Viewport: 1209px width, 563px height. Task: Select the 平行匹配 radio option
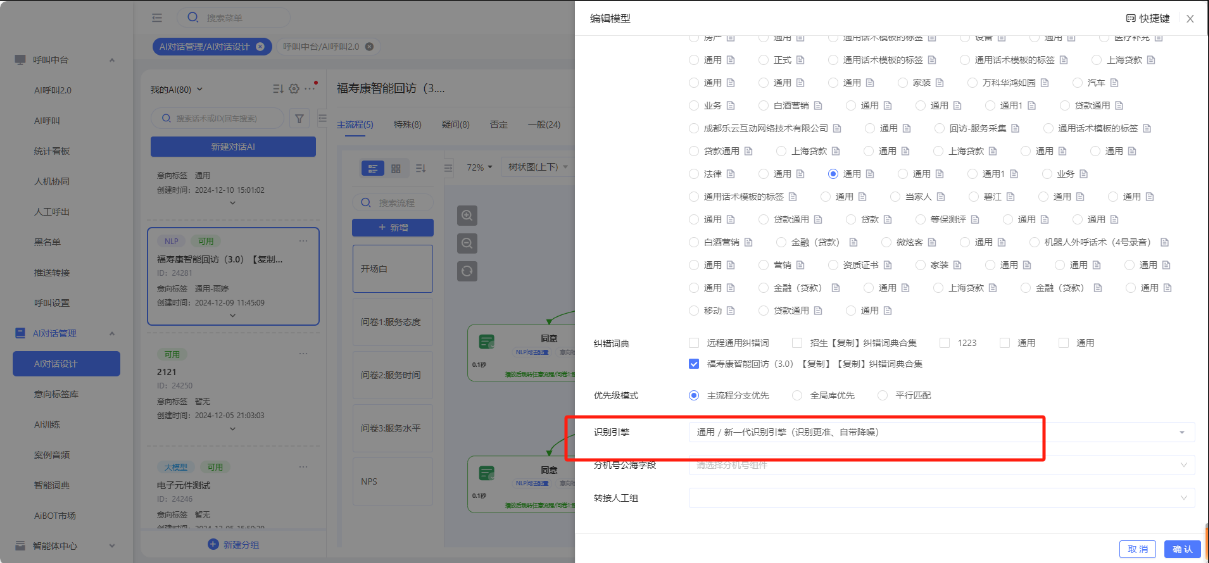[882, 395]
